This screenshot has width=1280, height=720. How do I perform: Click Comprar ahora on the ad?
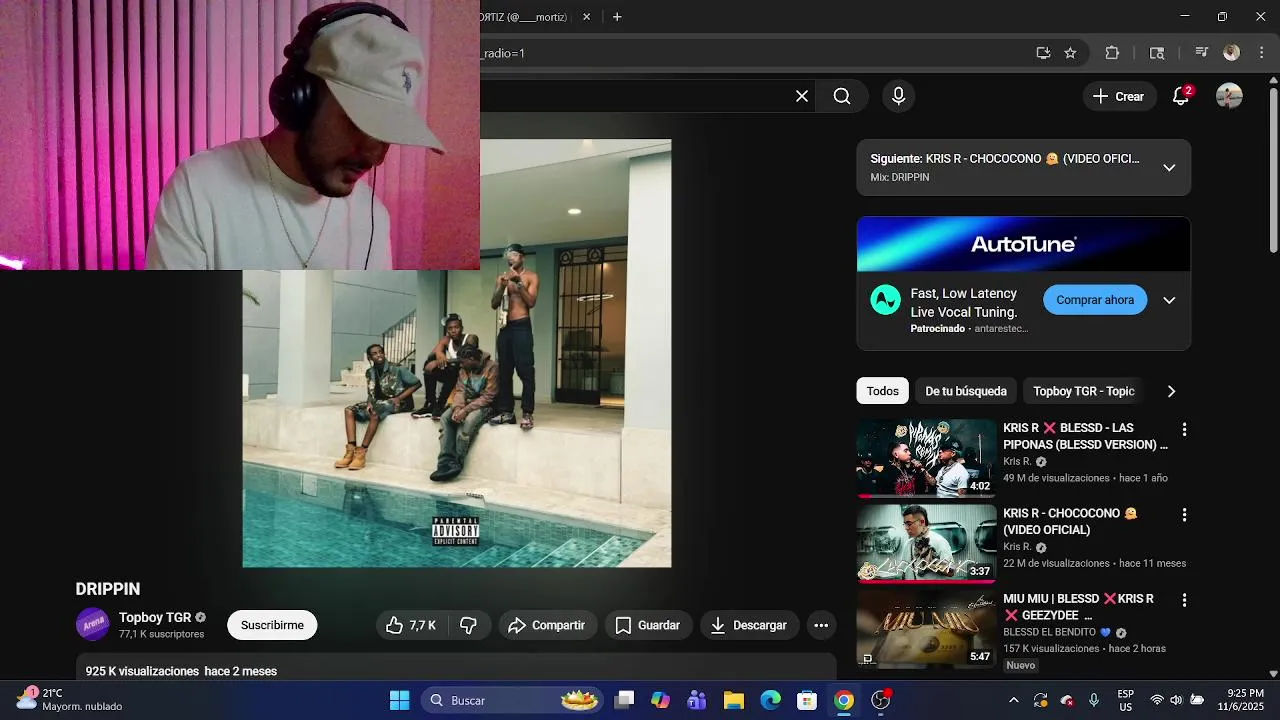(x=1095, y=300)
